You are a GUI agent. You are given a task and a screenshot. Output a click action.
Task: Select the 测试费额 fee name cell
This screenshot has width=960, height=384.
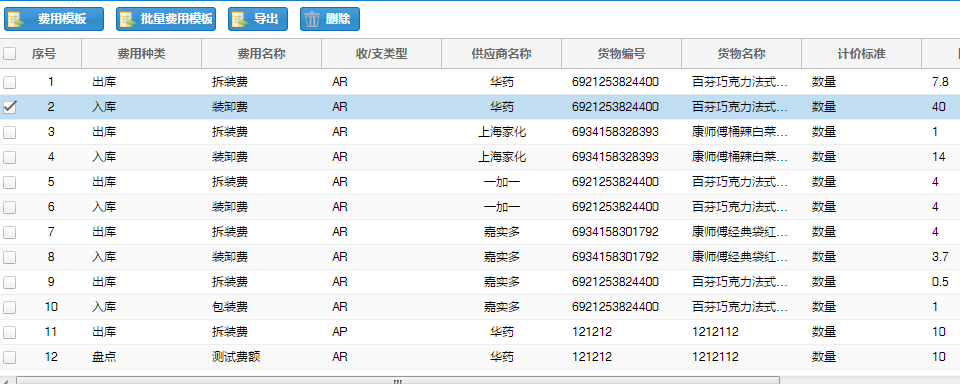point(236,357)
